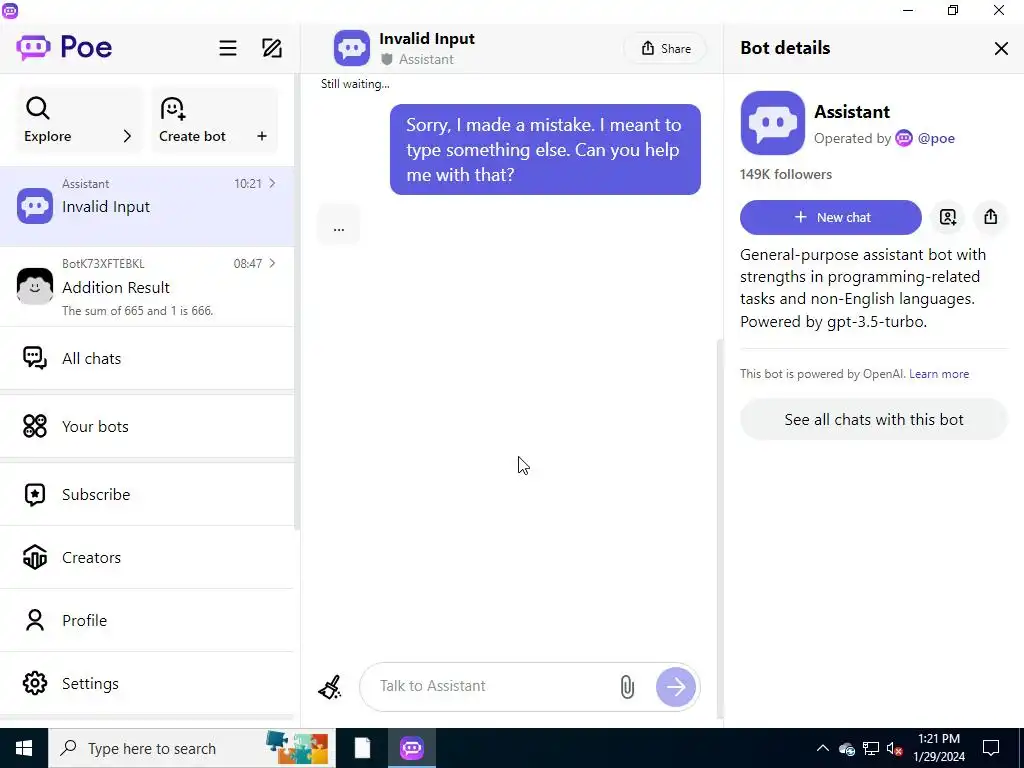Open the Creators page
The width and height of the screenshot is (1024, 768).
[147, 558]
